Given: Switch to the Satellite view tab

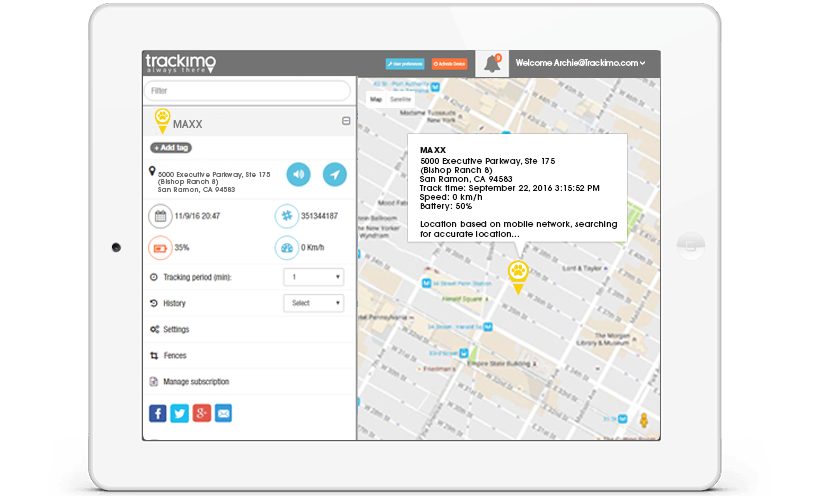Looking at the screenshot, I should pyautogui.click(x=401, y=99).
